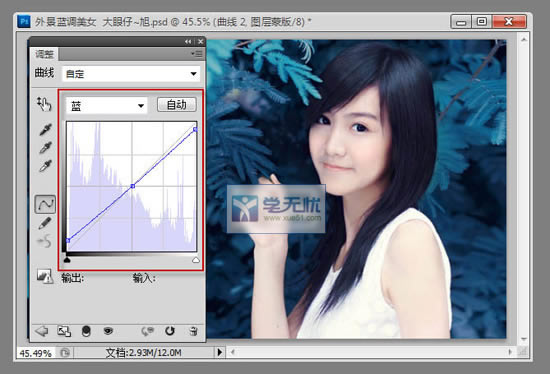550x374 pixels.
Task: Toggle layer visibility with the eye icon
Action: point(108,331)
